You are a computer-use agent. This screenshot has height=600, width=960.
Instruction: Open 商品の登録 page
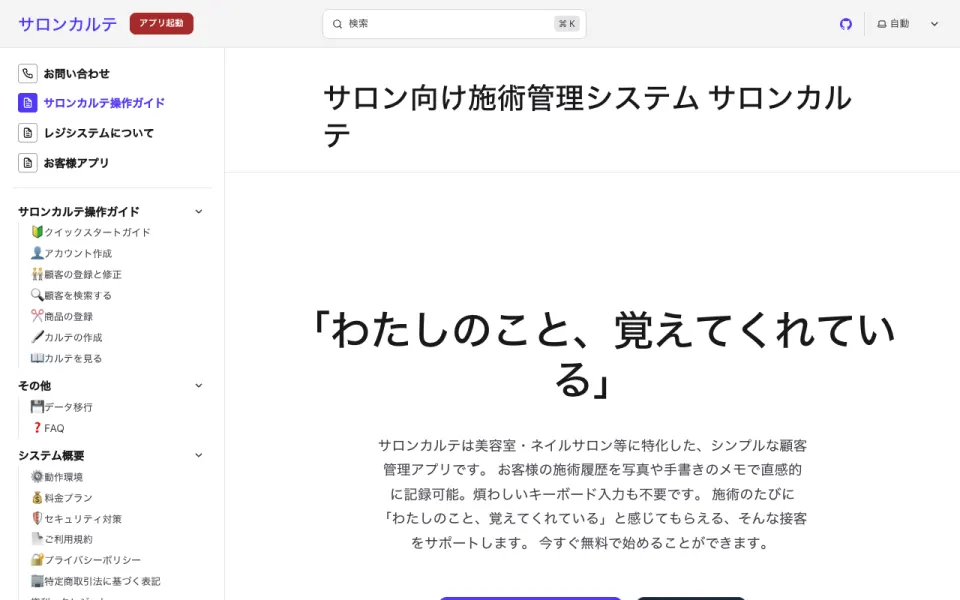pyautogui.click(x=62, y=316)
